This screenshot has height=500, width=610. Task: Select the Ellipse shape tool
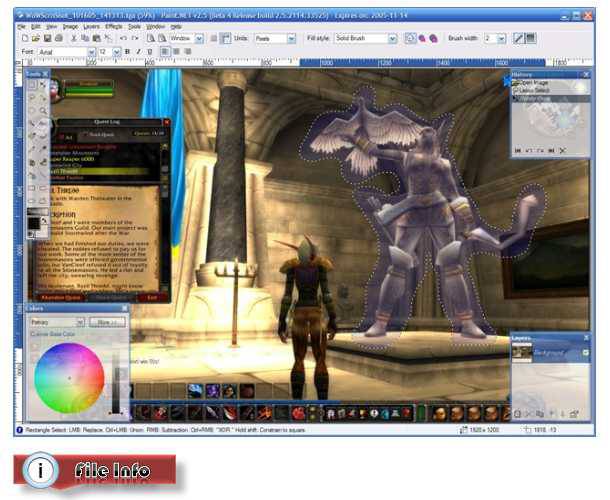pos(33,201)
